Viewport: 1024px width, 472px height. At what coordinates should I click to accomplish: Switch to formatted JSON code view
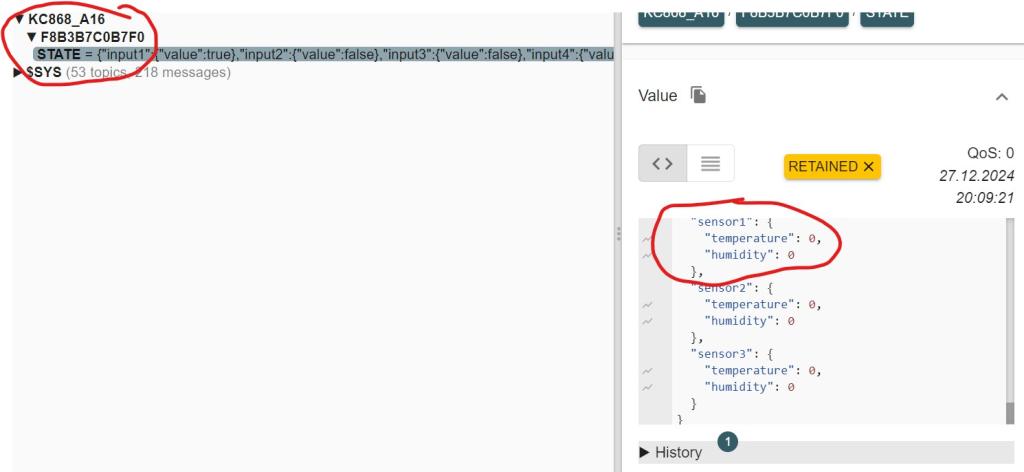coord(662,164)
